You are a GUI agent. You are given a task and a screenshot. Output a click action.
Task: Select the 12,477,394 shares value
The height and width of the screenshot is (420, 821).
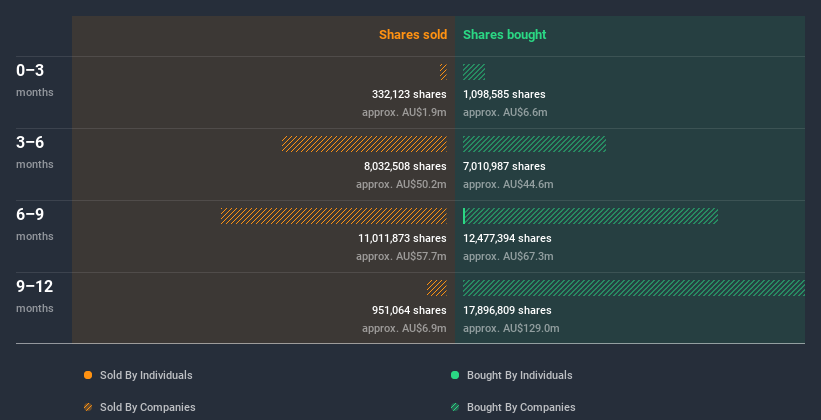507,238
